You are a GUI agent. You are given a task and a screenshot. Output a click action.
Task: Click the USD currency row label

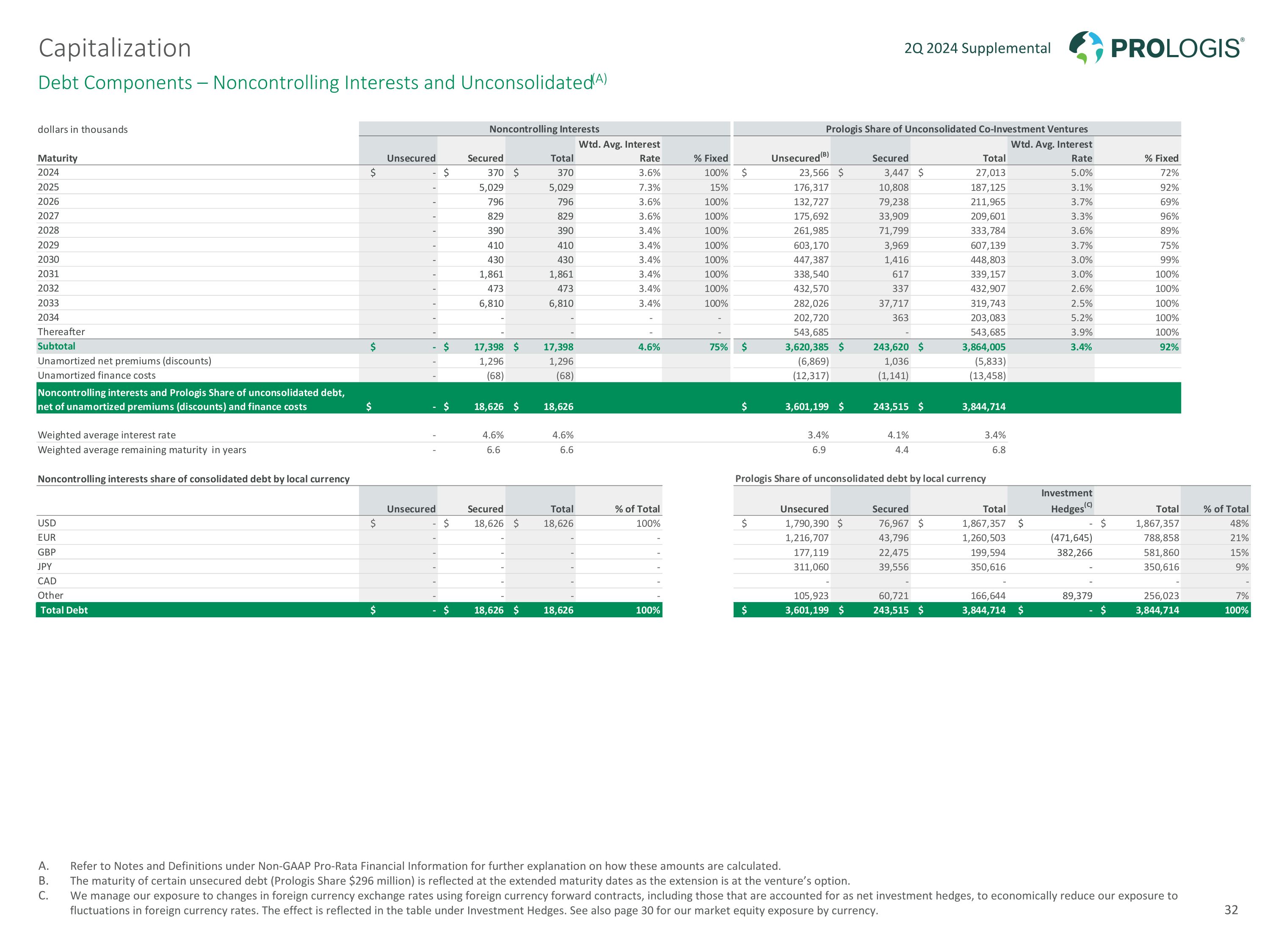tap(47, 523)
